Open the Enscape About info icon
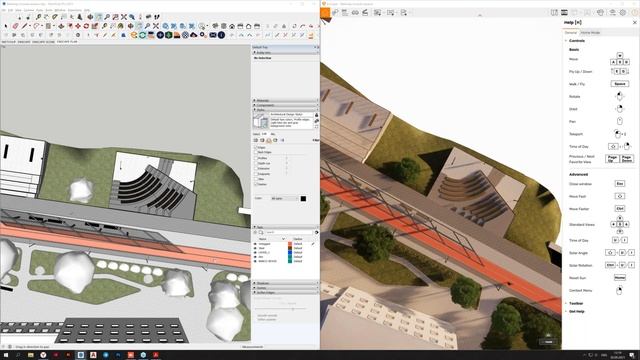This screenshot has height=360, width=640. [221, 35]
